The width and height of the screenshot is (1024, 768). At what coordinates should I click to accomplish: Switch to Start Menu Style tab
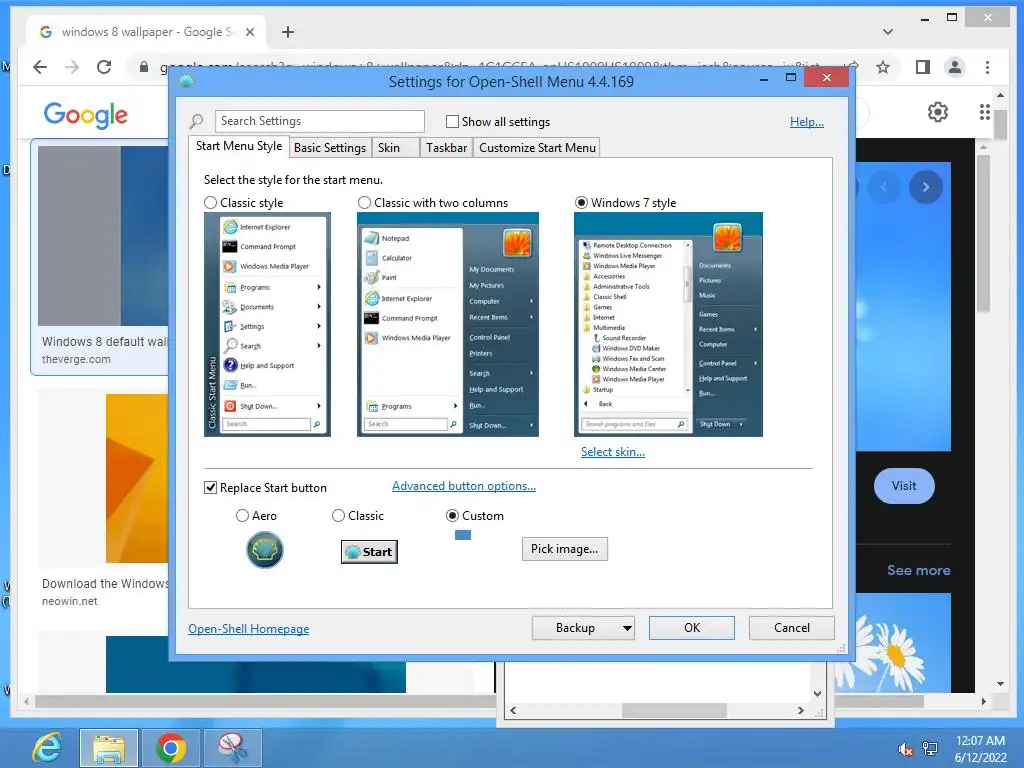pos(239,146)
